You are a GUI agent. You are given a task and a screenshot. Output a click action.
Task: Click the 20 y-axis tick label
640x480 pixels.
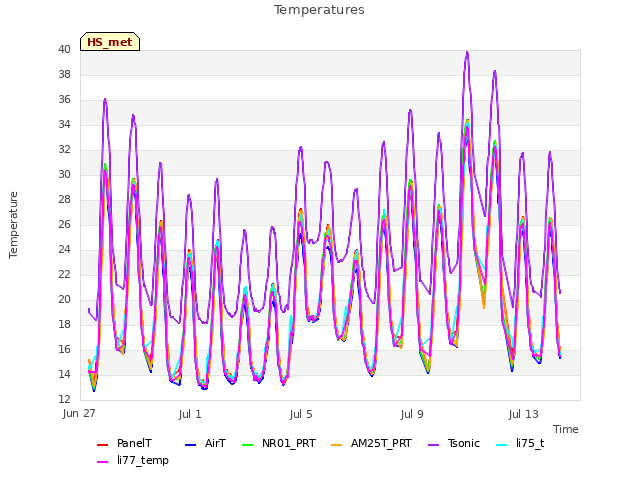pyautogui.click(x=64, y=299)
